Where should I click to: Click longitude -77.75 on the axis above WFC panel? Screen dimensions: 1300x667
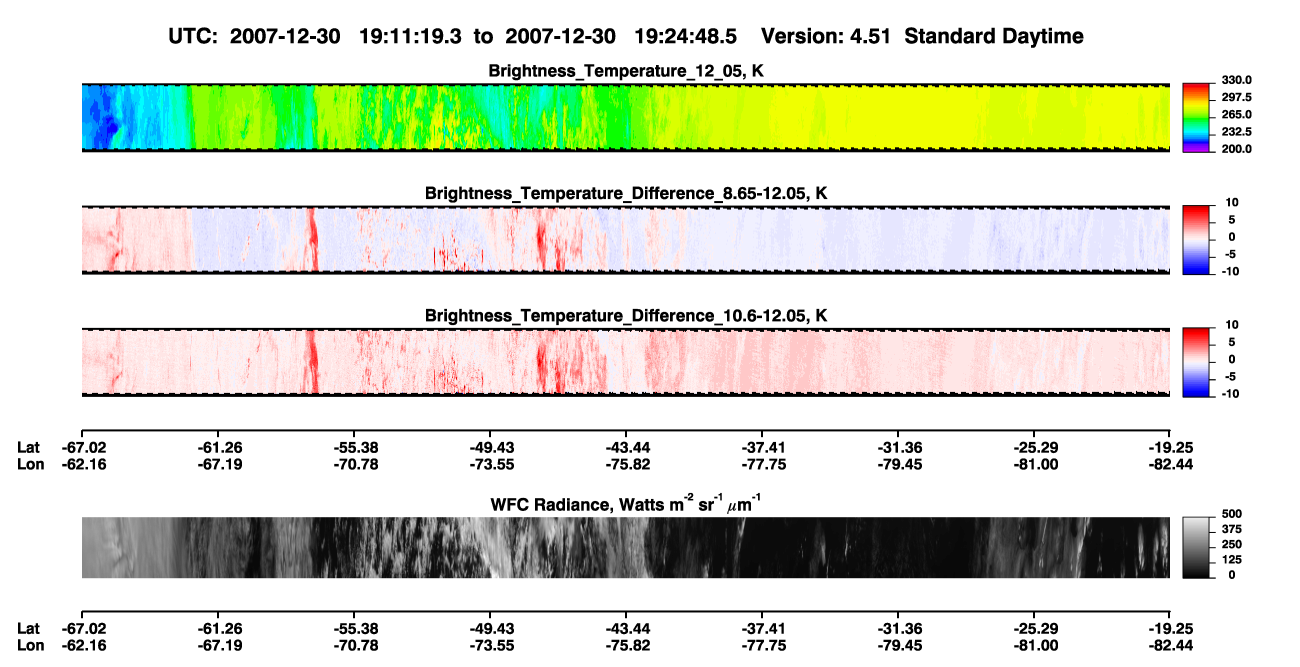(762, 464)
